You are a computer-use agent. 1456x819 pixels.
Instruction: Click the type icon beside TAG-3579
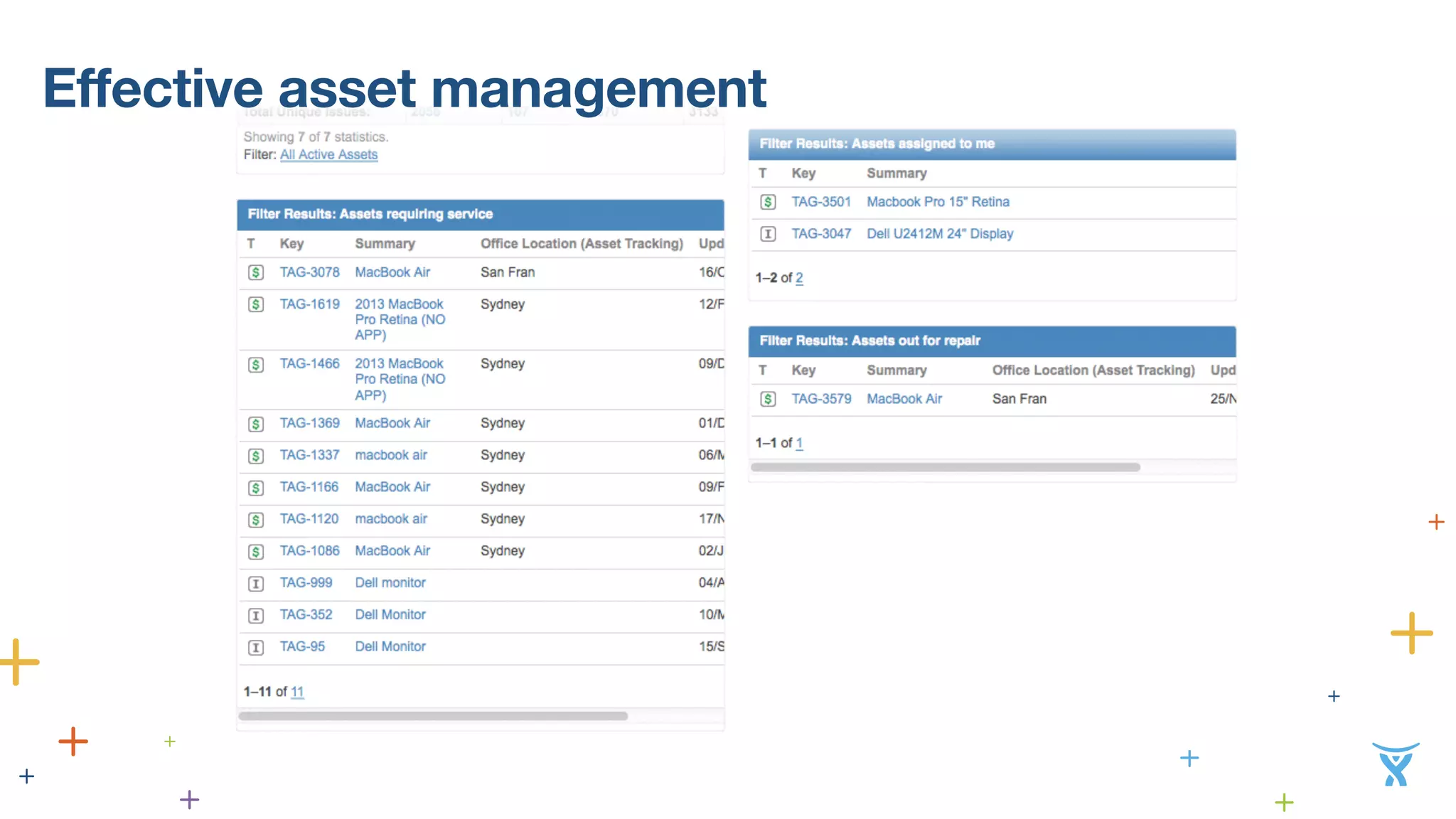click(768, 399)
